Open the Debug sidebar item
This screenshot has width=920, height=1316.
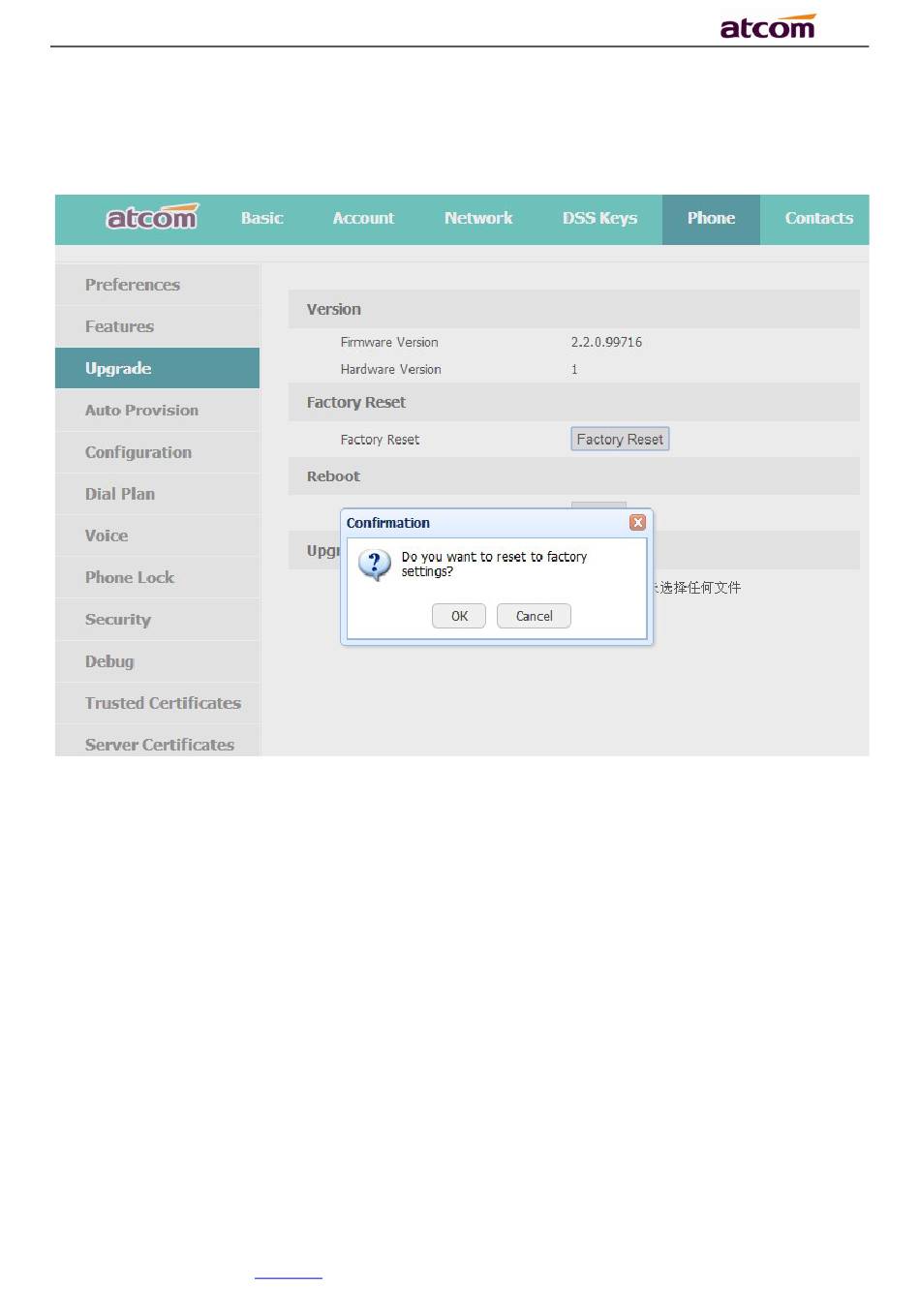coord(157,661)
